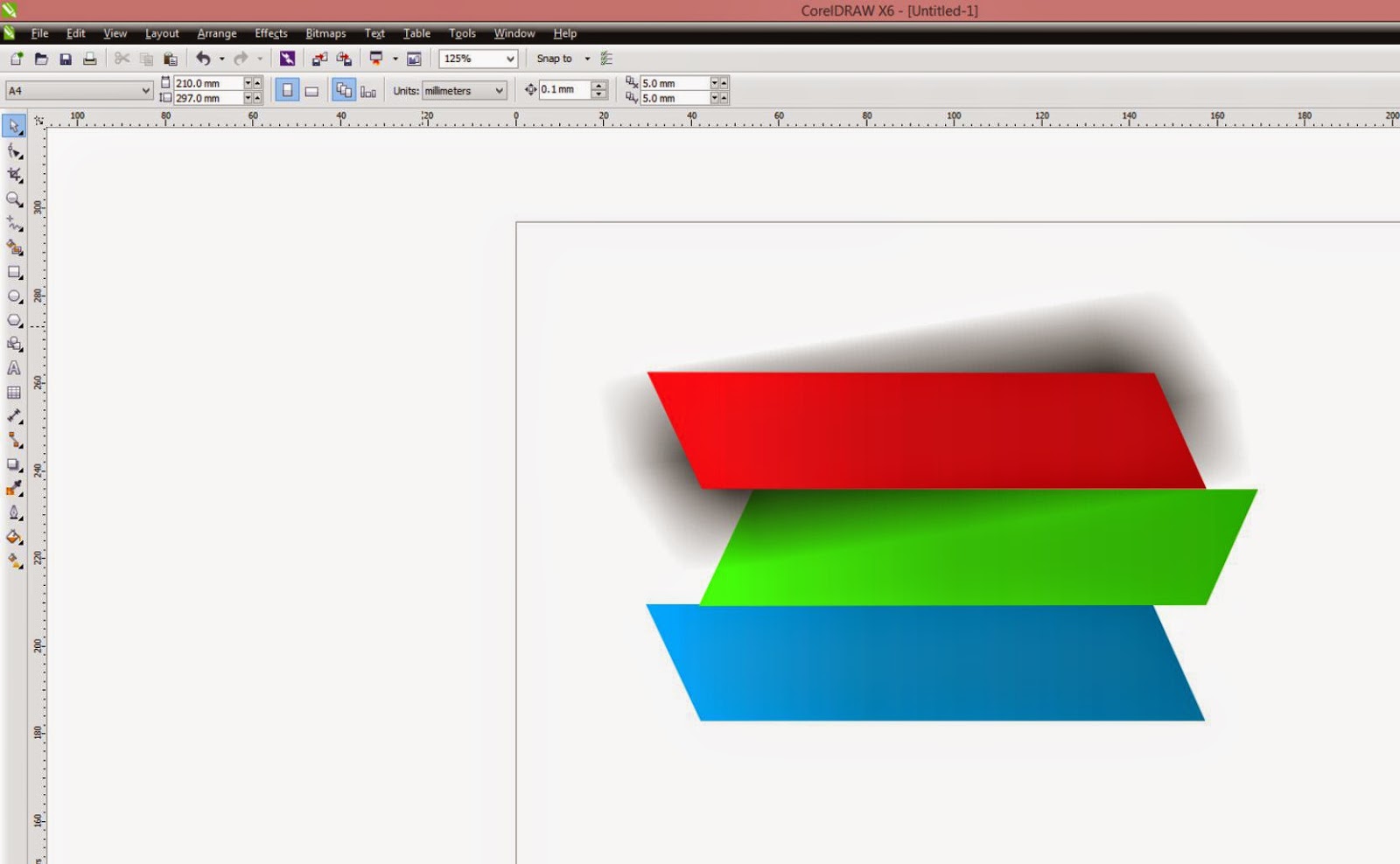
Task: Expand the Undo history dropdown arrow
Action: pos(221,59)
